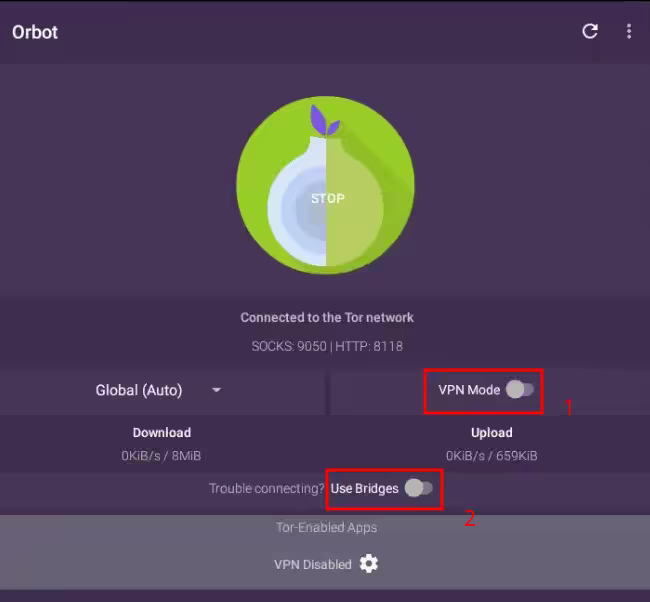
Task: Click the 0KiB/s / 8MiB download value
Action: pyautogui.click(x=161, y=456)
